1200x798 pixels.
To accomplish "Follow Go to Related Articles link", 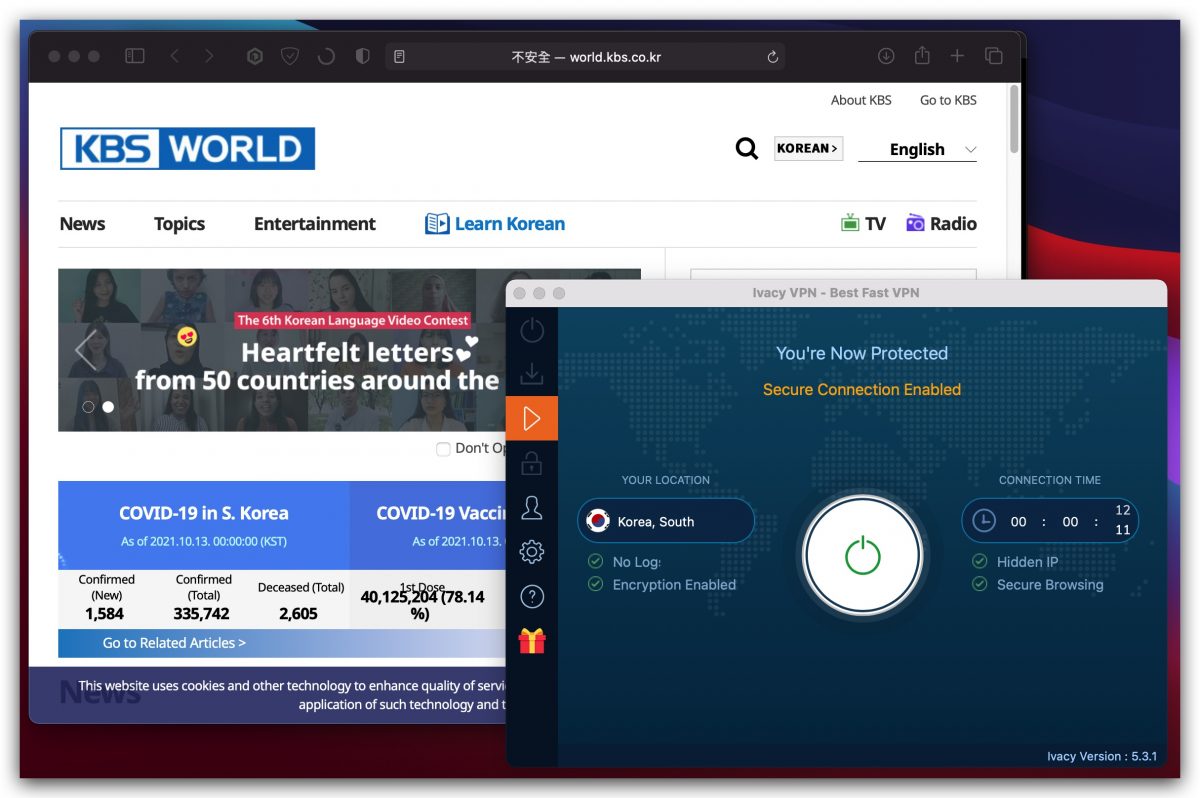I will coord(174,643).
